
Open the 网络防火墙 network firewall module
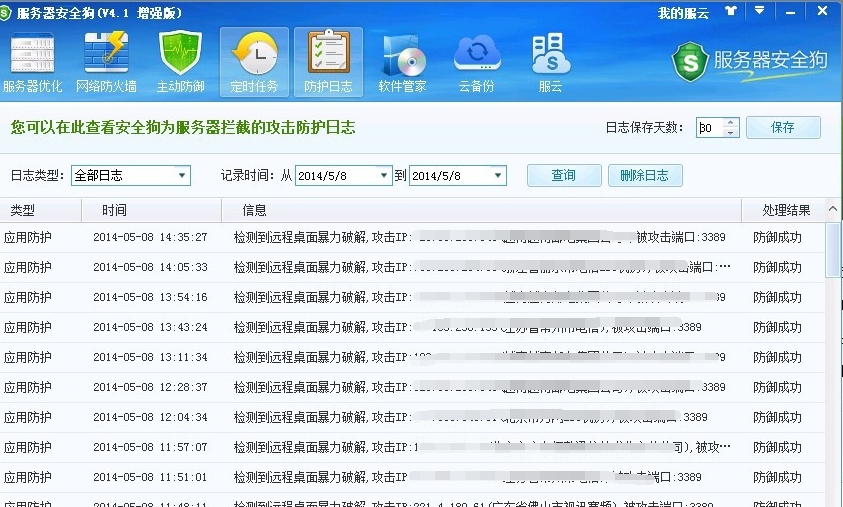tap(106, 62)
